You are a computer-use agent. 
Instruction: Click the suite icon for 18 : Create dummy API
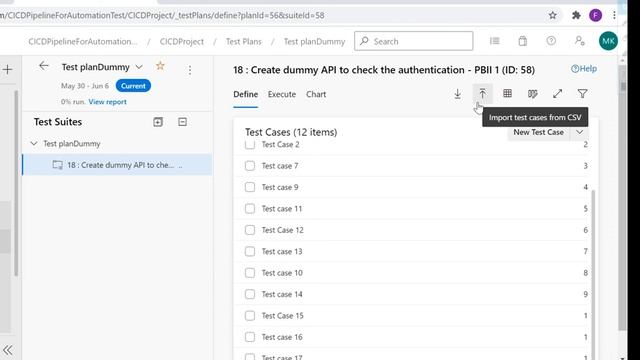coord(58,165)
